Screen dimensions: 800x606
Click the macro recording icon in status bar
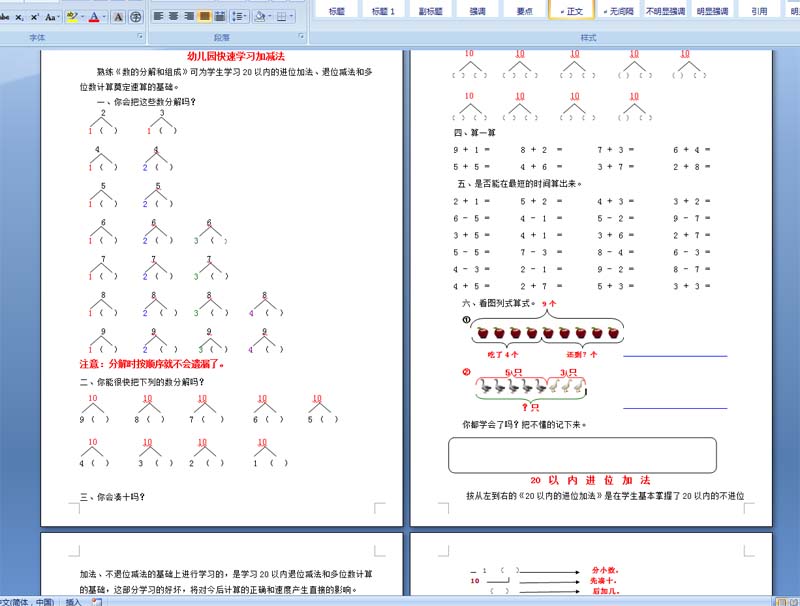96,602
